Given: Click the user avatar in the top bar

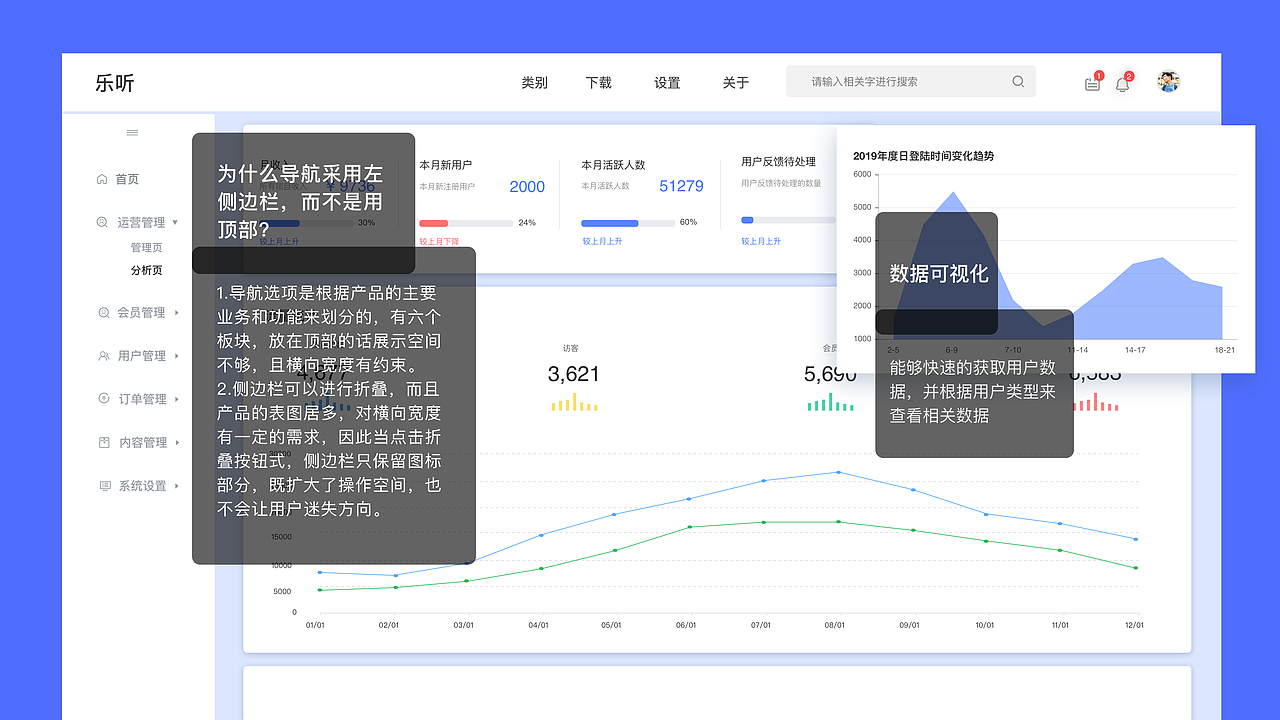Looking at the screenshot, I should click(x=1168, y=81).
